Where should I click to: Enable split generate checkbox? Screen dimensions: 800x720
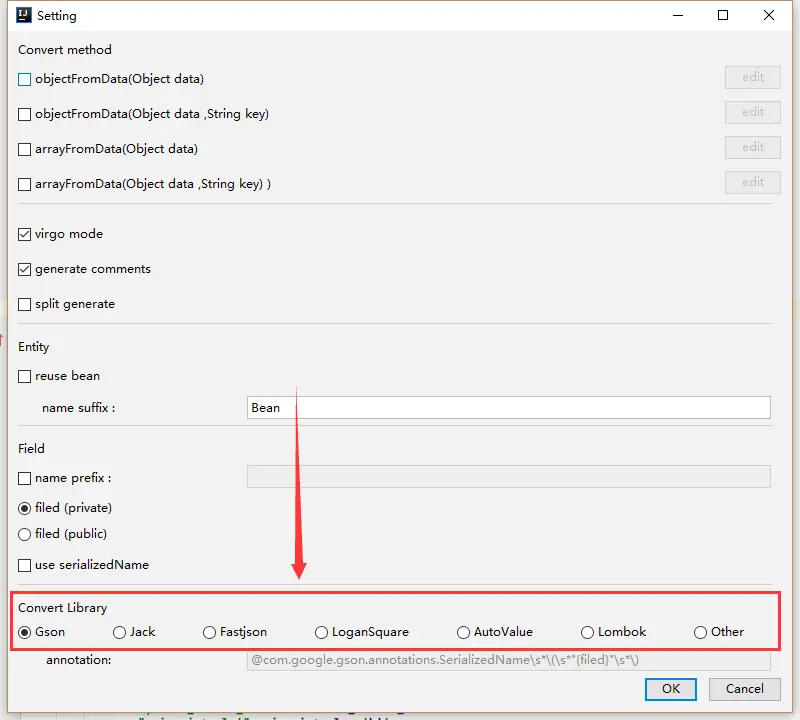point(24,305)
